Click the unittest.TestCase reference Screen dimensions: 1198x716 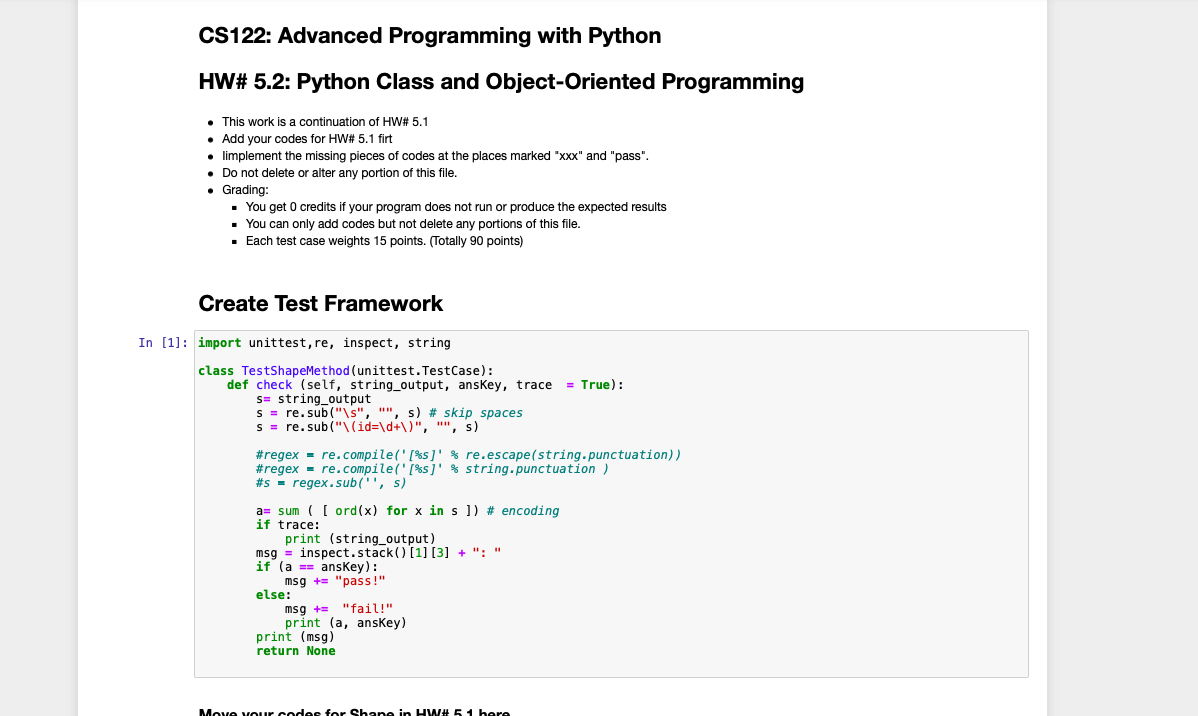[x=416, y=370]
